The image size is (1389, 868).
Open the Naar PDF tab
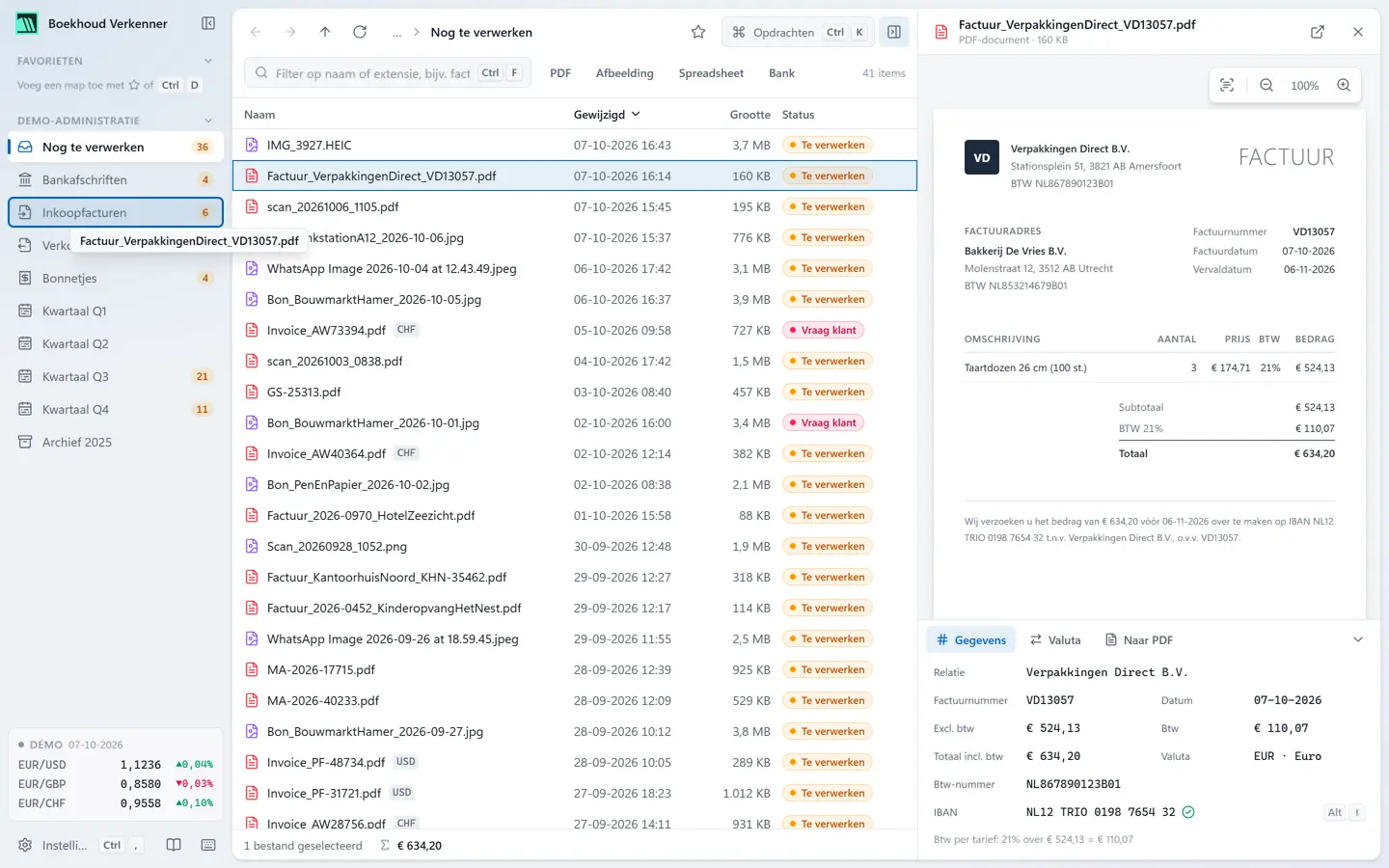coord(1138,639)
